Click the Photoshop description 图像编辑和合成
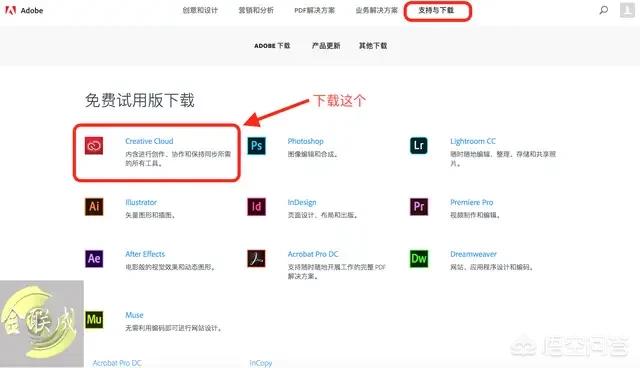Screen dimensions: 640x368 coord(313,154)
